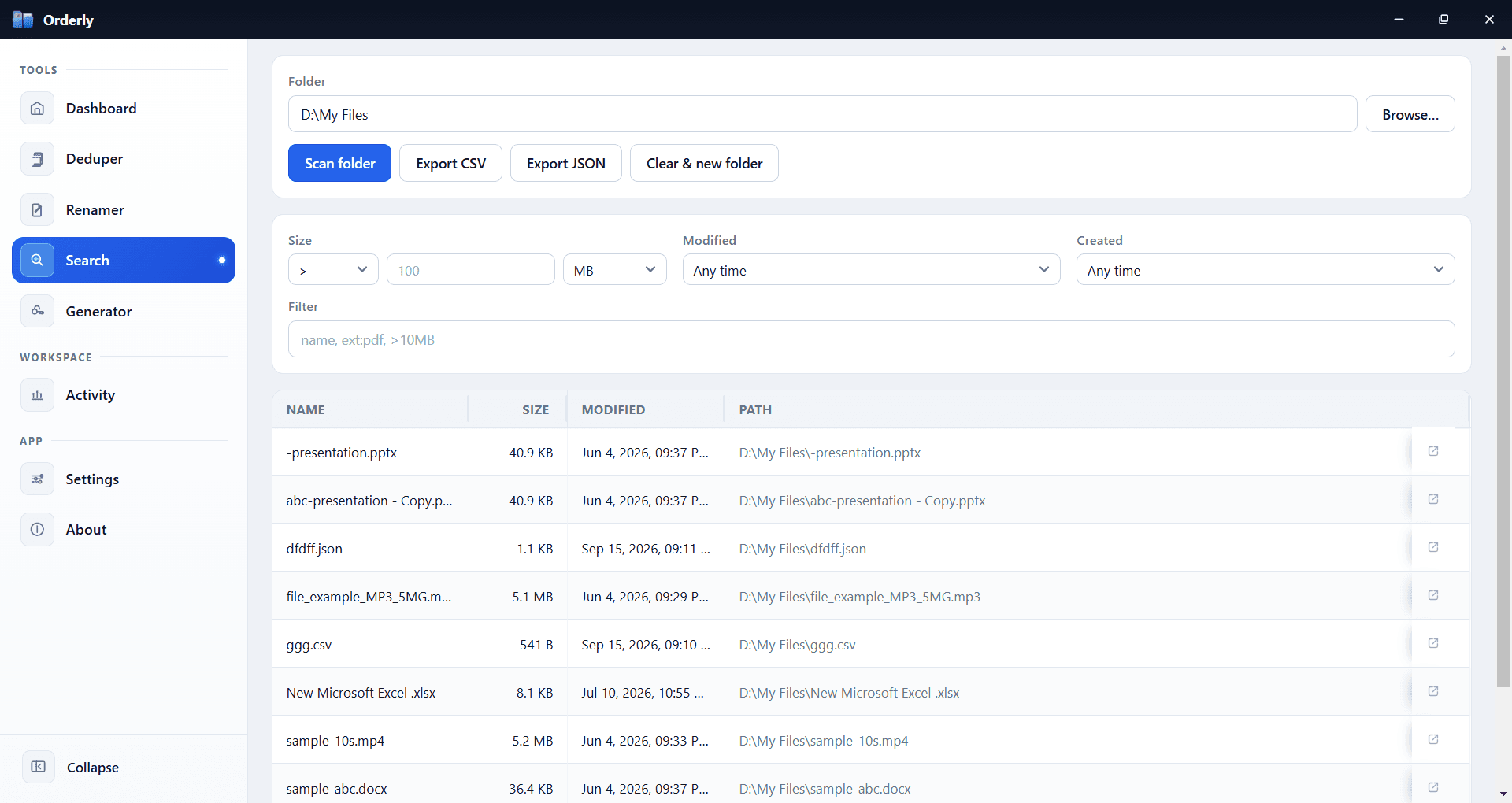Click the Settings sliders icon
Image resolution: width=1512 pixels, height=803 pixels.
(37, 479)
